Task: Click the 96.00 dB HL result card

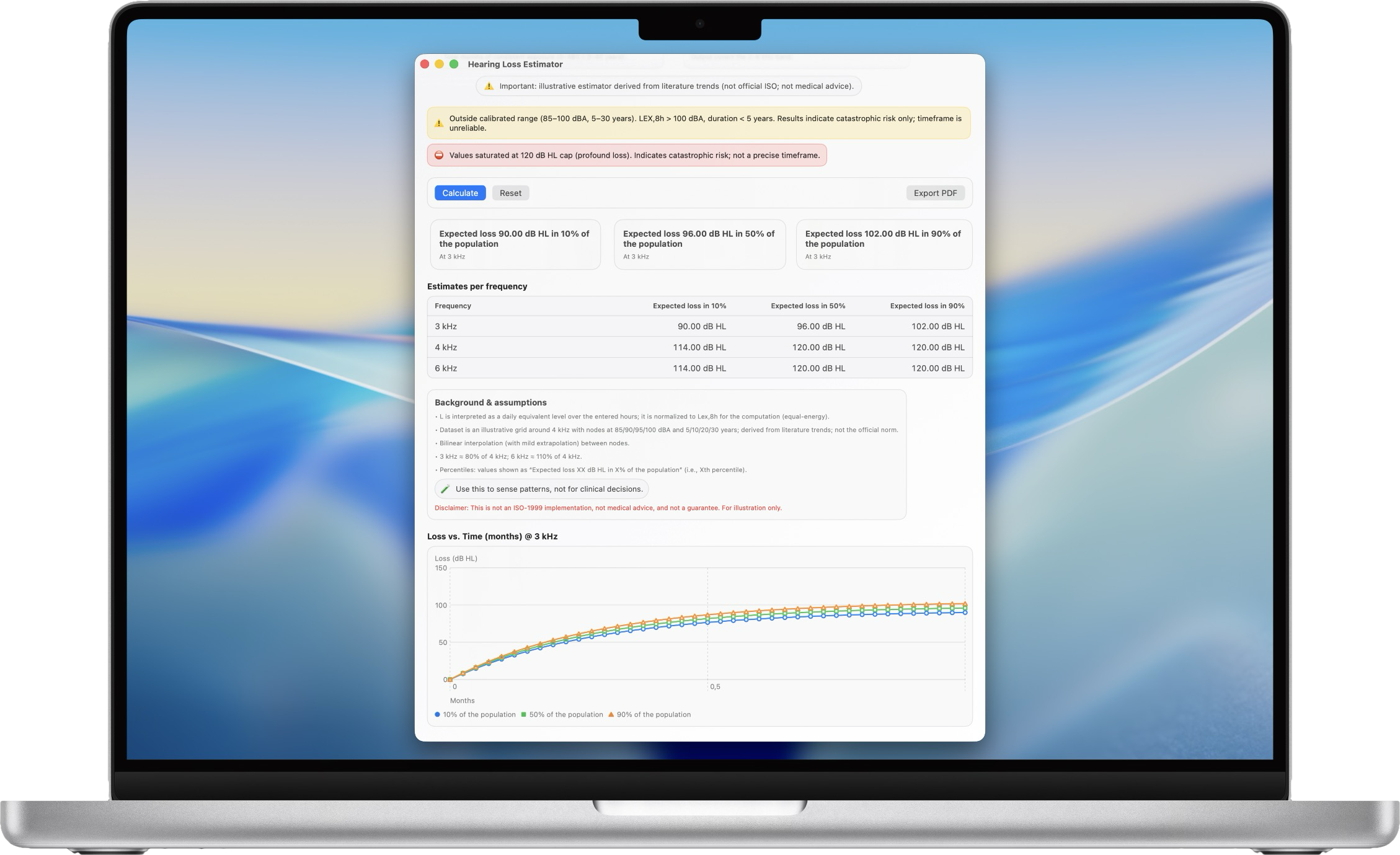Action: 699,244
